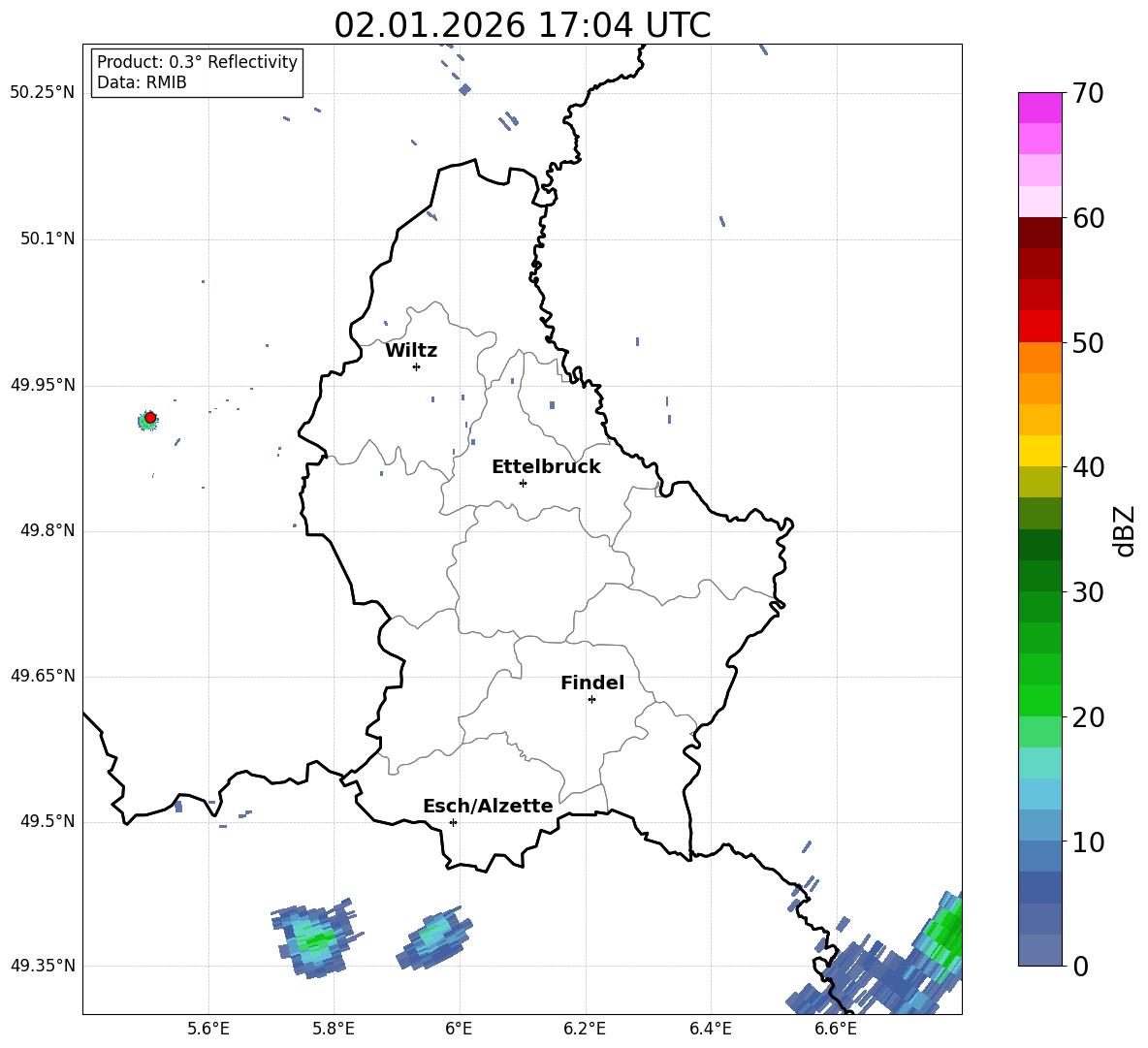The width and height of the screenshot is (1148, 1048).
Task: Click the "Wiltz" city label
Action: (x=411, y=351)
